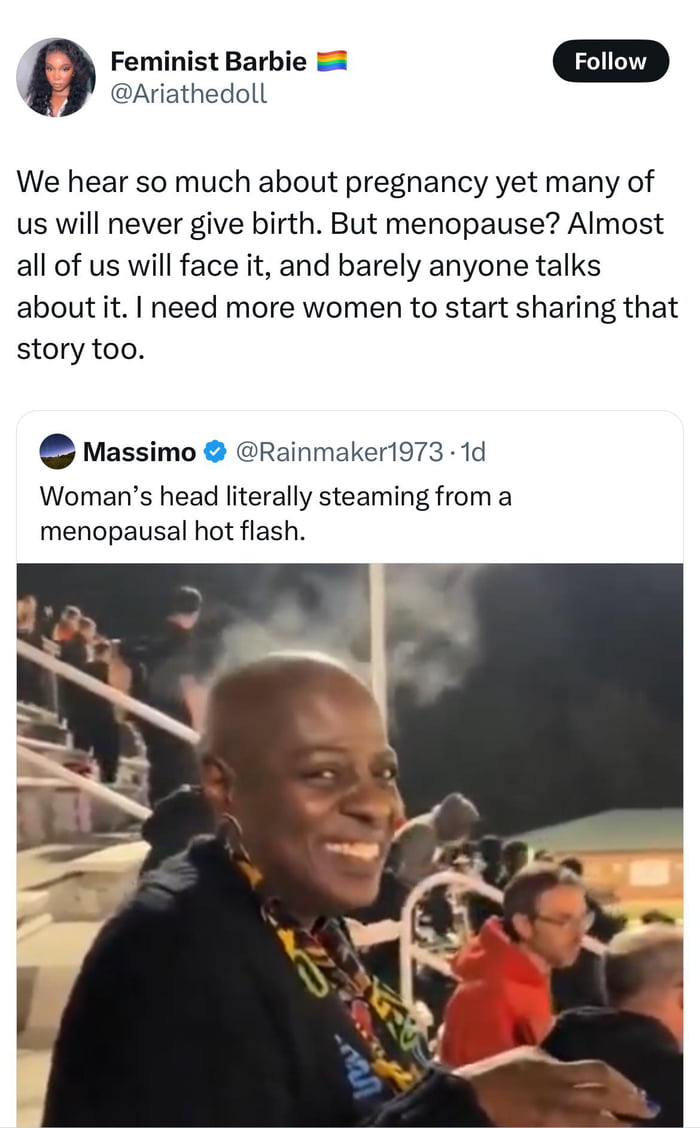This screenshot has height=1128, width=700.
Task: Click the blue verified badge beside Massimo
Action: click(214, 453)
